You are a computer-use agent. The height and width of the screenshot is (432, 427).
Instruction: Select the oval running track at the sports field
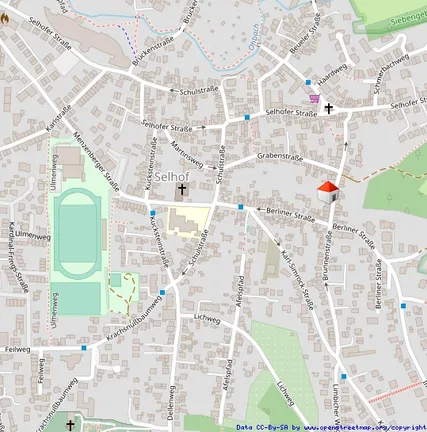[77, 233]
